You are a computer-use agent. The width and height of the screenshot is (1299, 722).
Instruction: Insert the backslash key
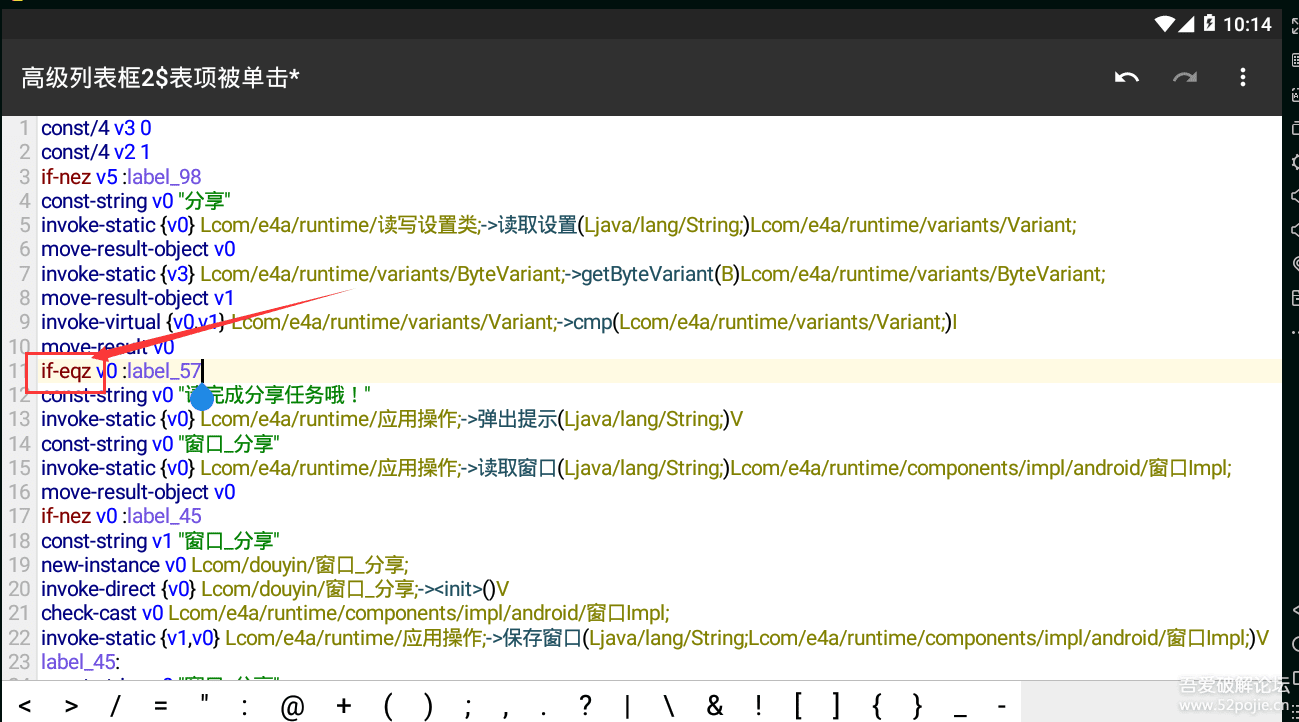[x=668, y=707]
